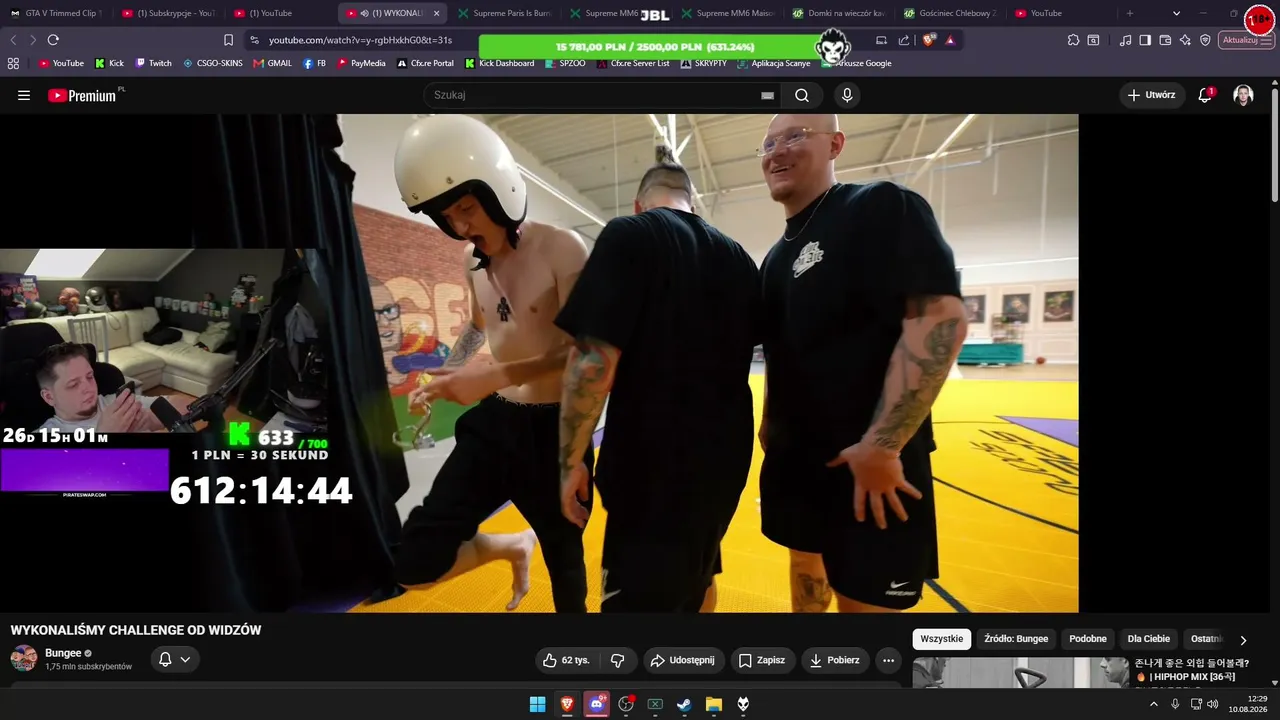Select the Dla Ciebie filter chip

pyautogui.click(x=1149, y=639)
